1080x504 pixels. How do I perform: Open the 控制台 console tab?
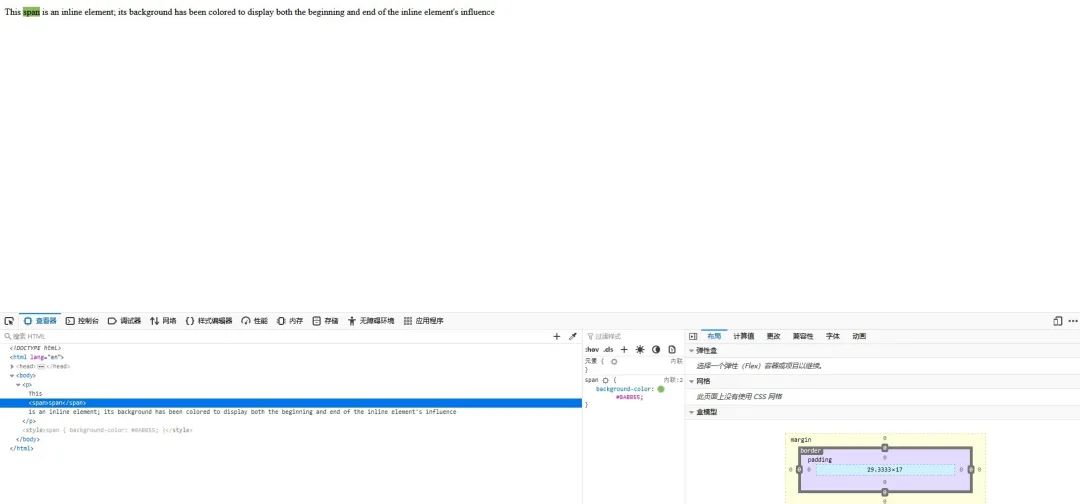[82, 321]
